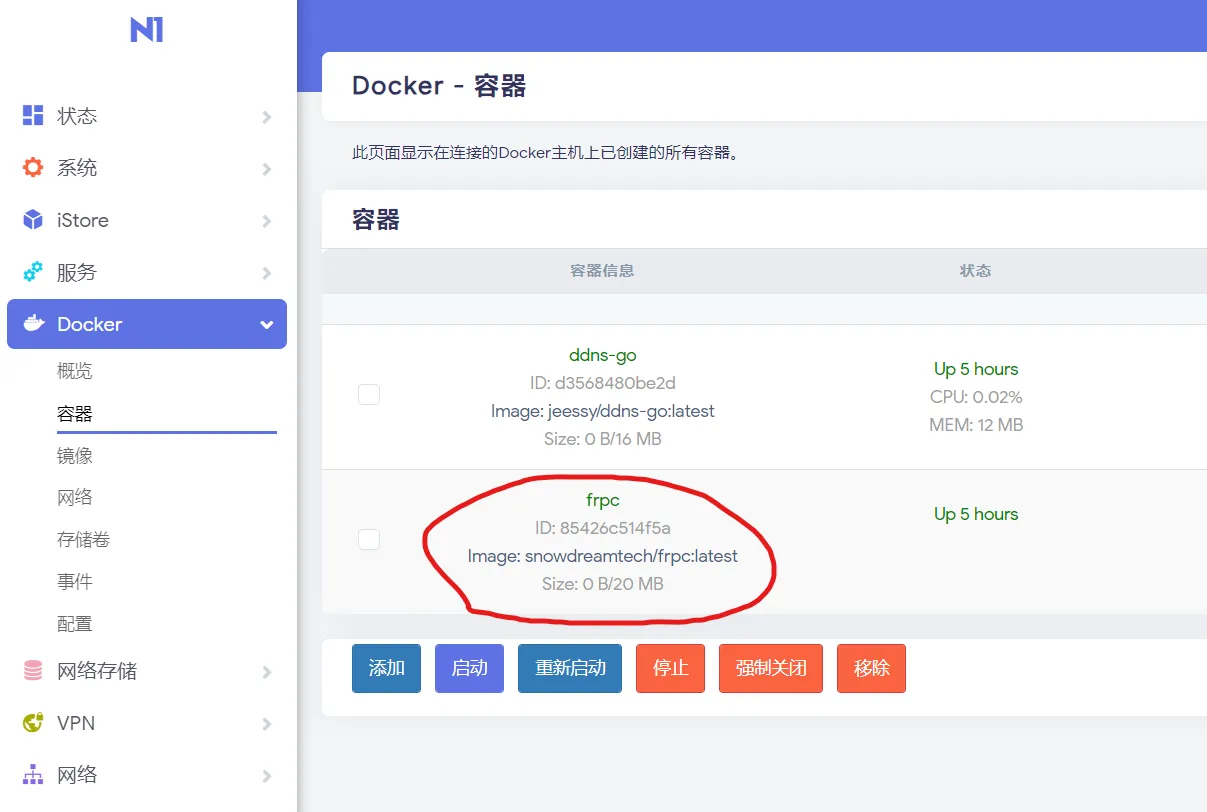This screenshot has width=1207, height=812.
Task: Click the Docker whale icon
Action: pyautogui.click(x=33, y=324)
